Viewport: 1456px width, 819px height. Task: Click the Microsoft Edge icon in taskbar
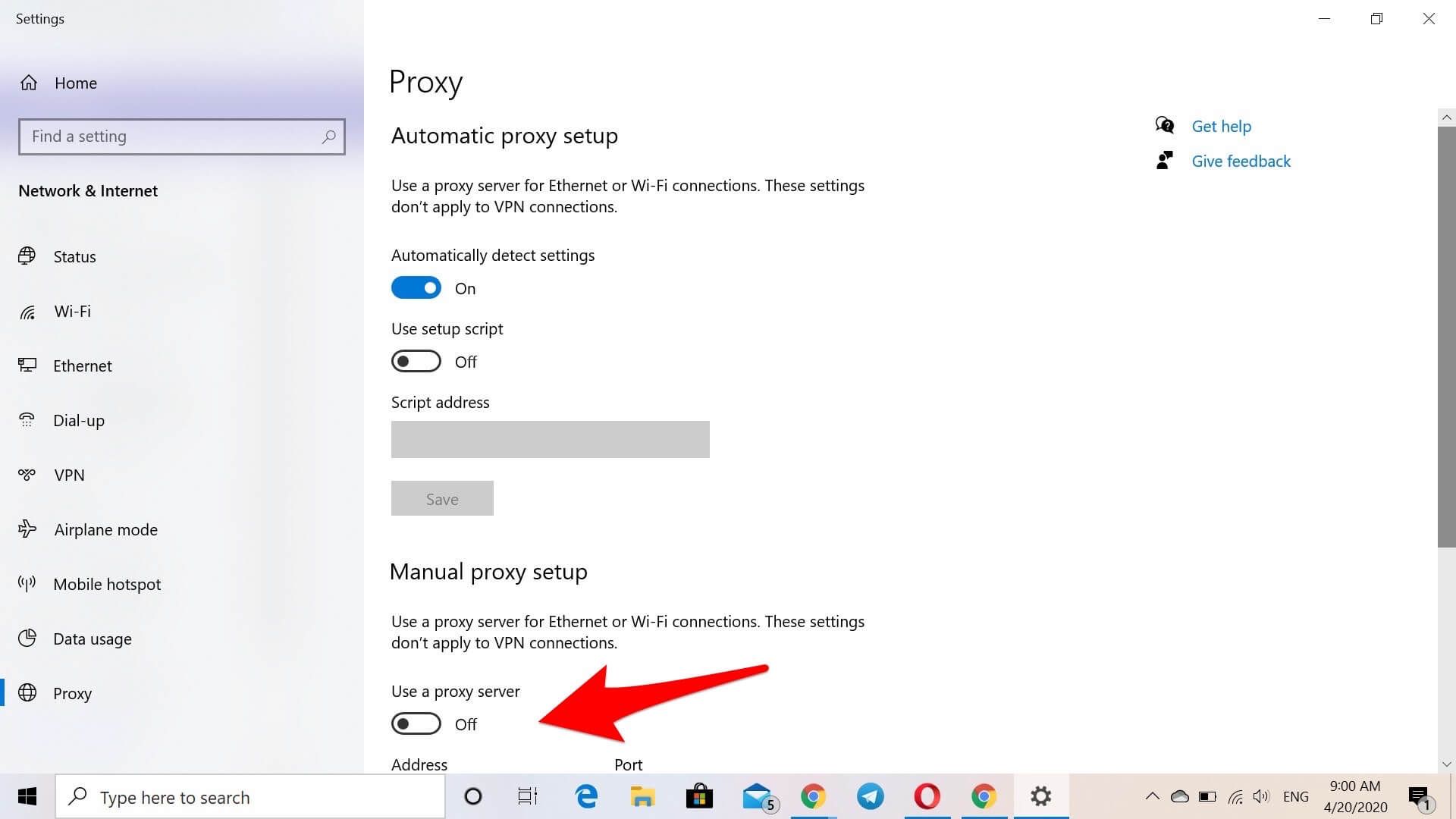click(586, 796)
